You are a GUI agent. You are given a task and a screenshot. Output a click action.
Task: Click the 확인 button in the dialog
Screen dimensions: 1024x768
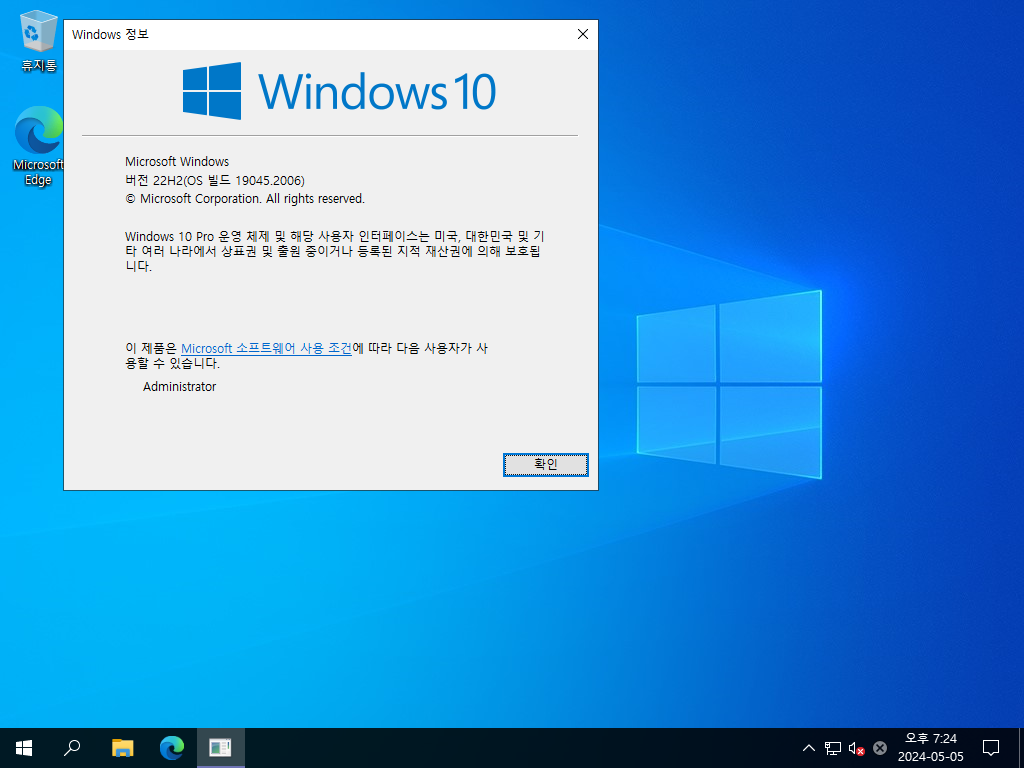click(x=545, y=464)
